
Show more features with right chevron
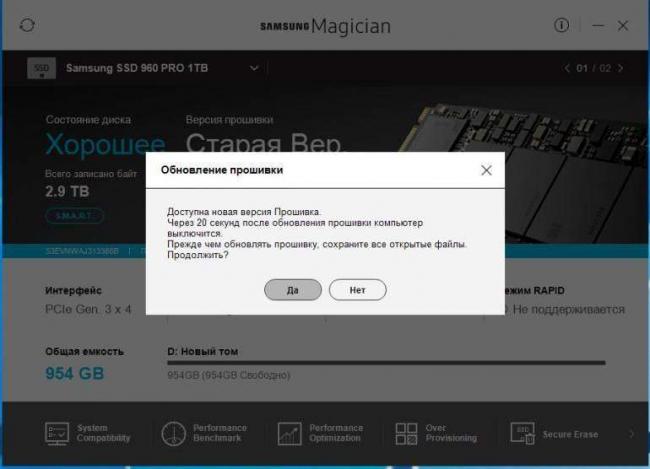pos(631,434)
